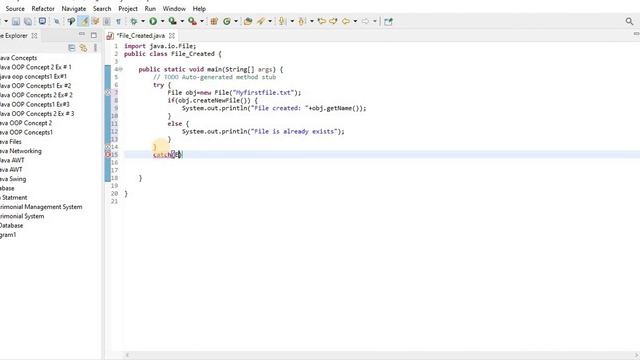Click the magnifier search icon at far right
The width and height of the screenshot is (640, 360).
[629, 21]
